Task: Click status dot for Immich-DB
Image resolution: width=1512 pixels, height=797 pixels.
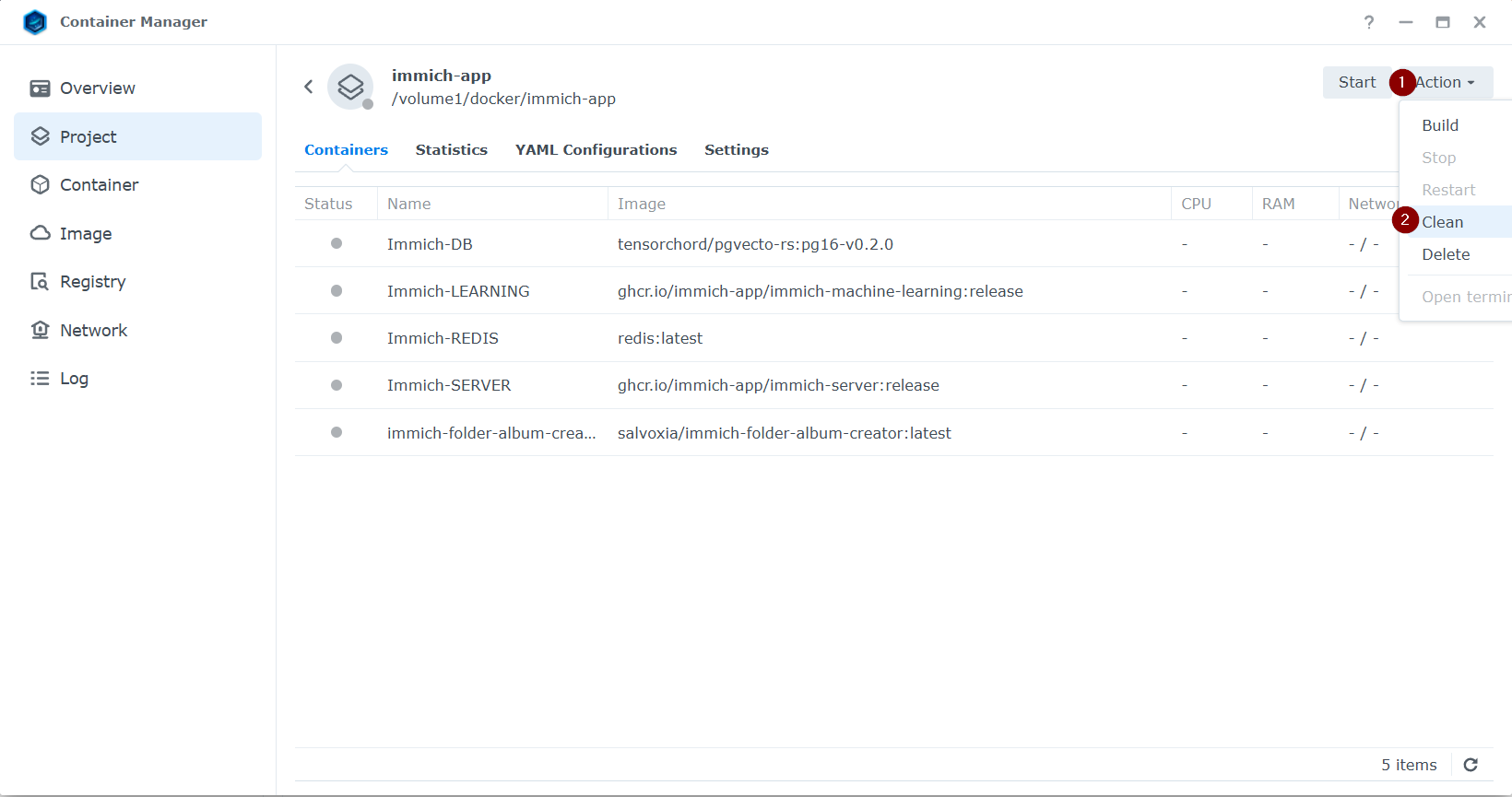Action: point(337,243)
